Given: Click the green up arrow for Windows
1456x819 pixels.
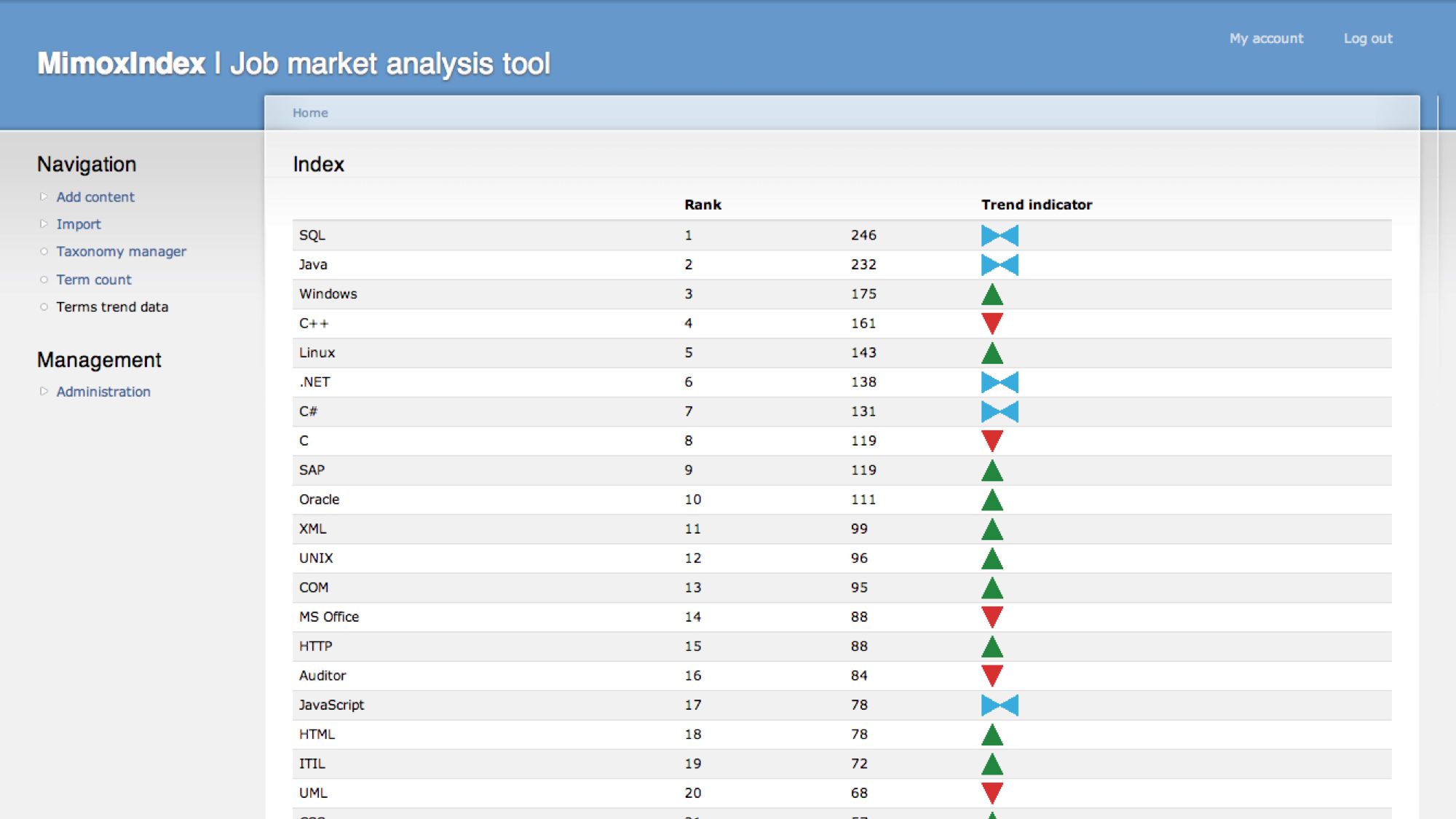Looking at the screenshot, I should 992,295.
